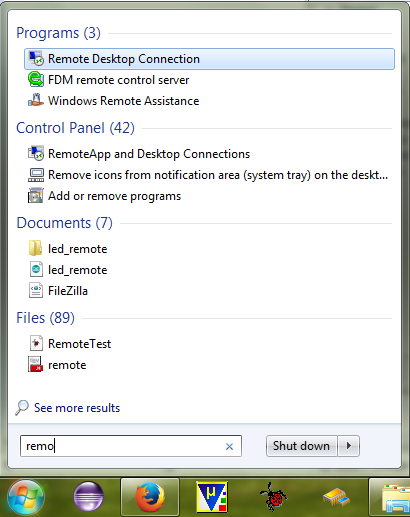Click the Shut down button
The image size is (410, 517).
click(x=301, y=446)
